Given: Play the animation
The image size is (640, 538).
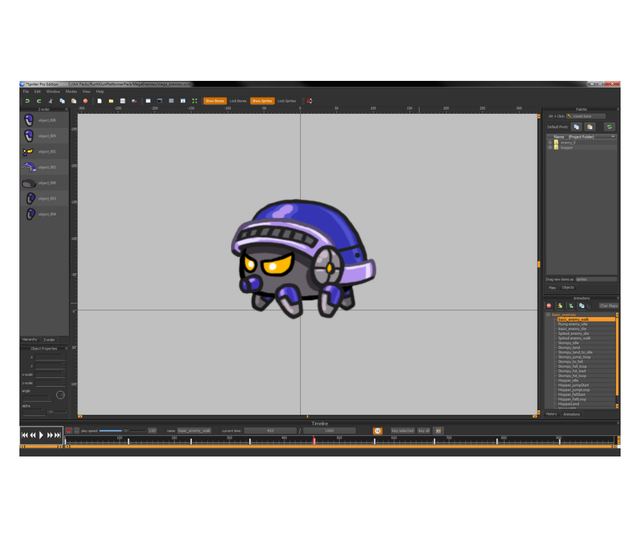Looking at the screenshot, I should pos(41,435).
